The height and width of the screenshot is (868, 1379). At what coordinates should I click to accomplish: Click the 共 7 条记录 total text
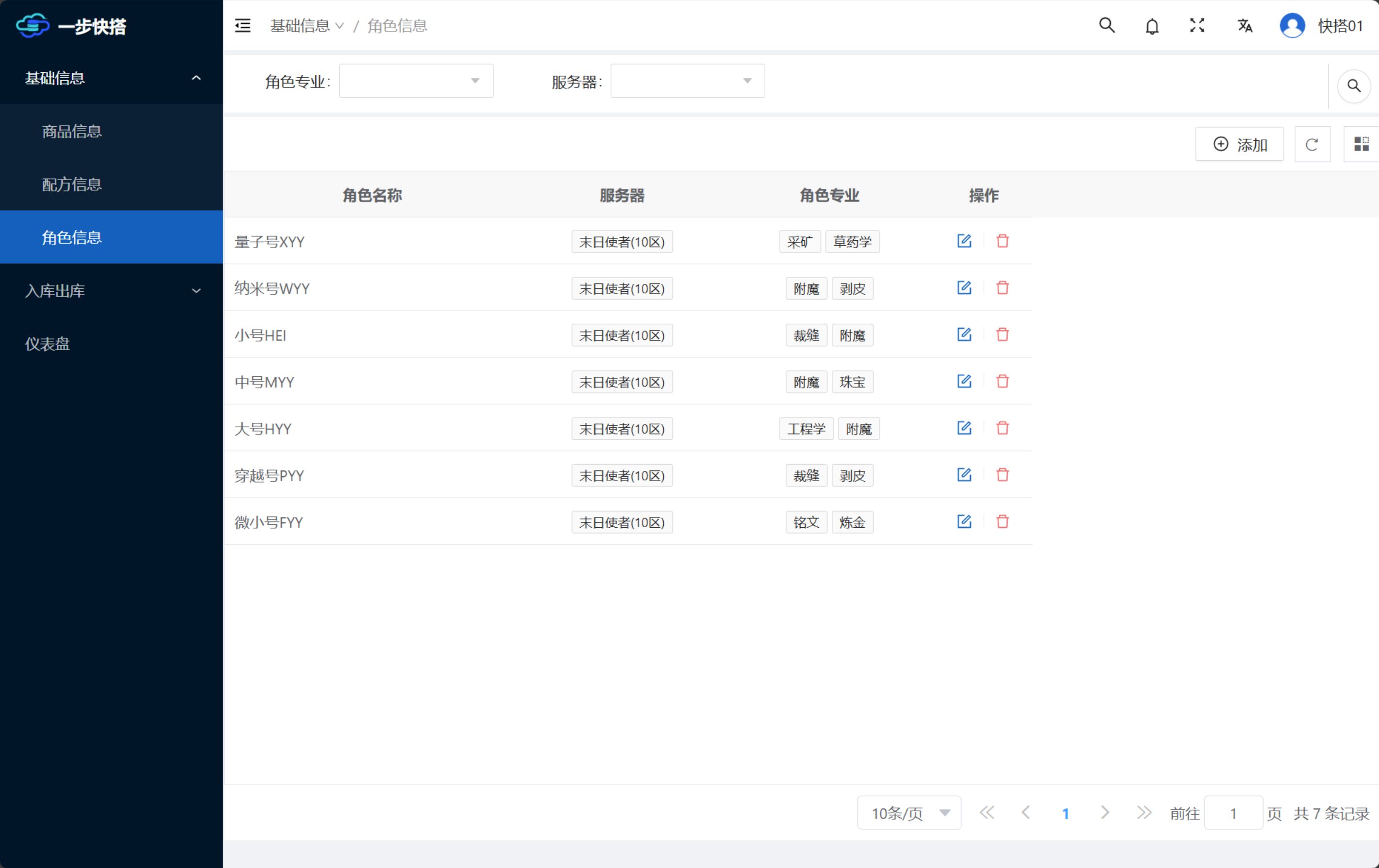tap(1331, 813)
